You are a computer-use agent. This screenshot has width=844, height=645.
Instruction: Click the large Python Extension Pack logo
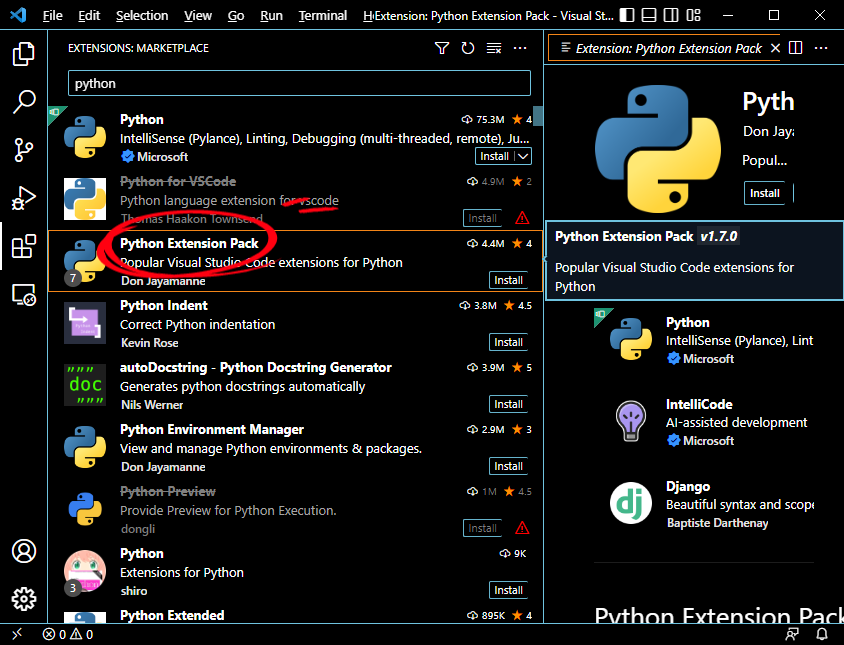[658, 149]
